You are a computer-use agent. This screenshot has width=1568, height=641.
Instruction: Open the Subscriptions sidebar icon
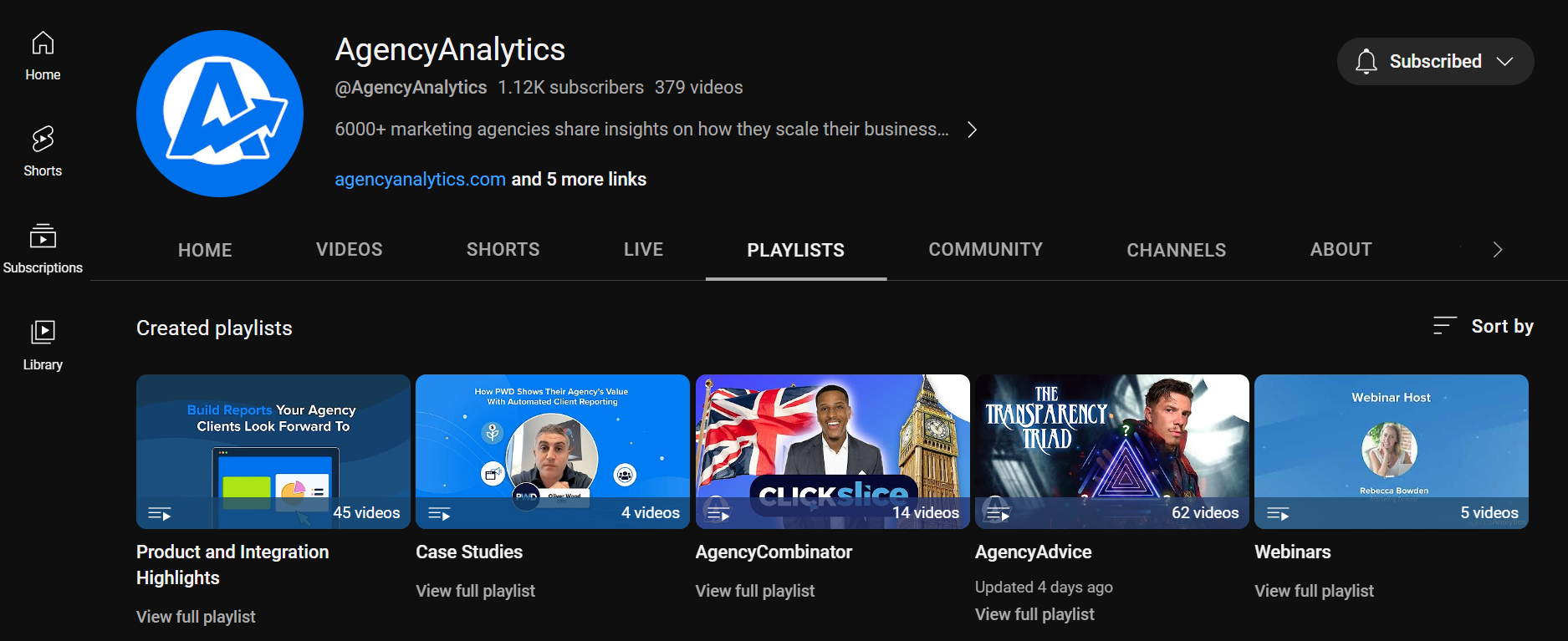click(x=43, y=237)
